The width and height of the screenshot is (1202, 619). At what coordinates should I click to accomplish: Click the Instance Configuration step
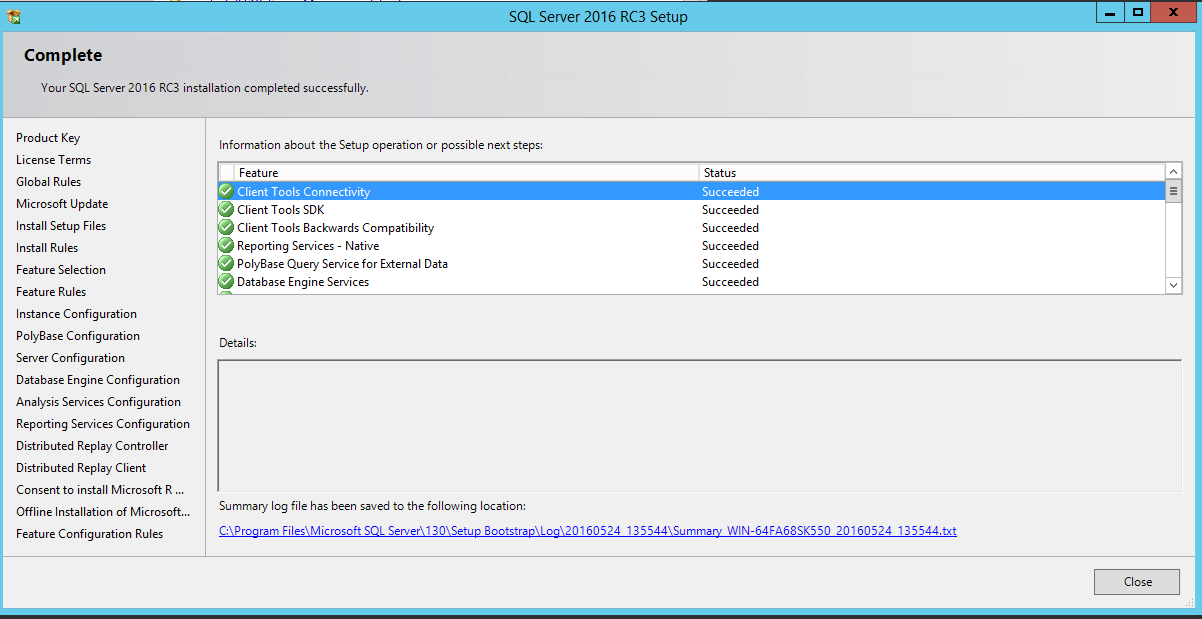point(76,314)
